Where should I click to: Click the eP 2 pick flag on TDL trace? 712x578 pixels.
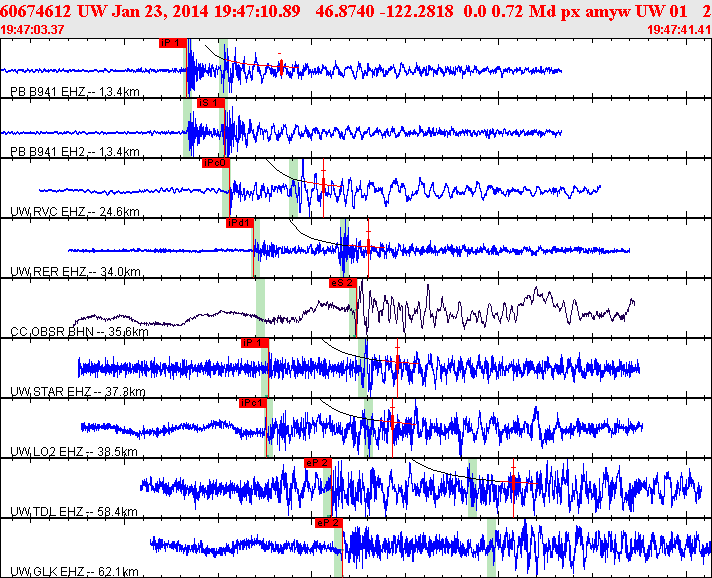(318, 463)
